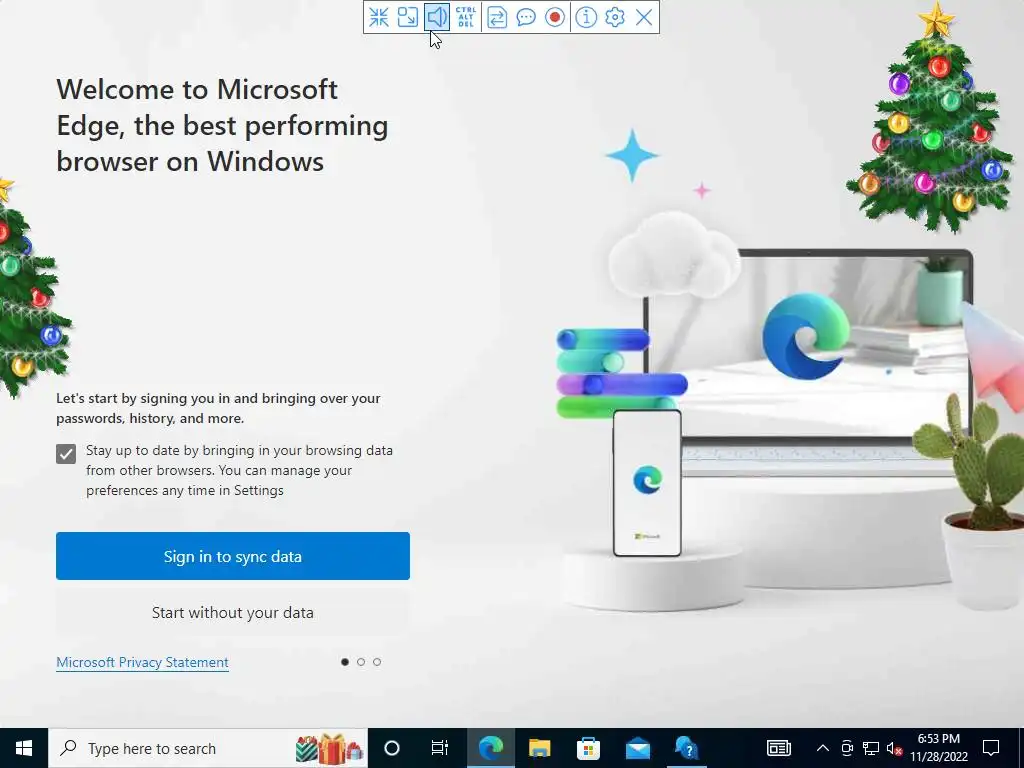Image resolution: width=1024 pixels, height=768 pixels.
Task: Open the notification action center icon
Action: [x=991, y=748]
